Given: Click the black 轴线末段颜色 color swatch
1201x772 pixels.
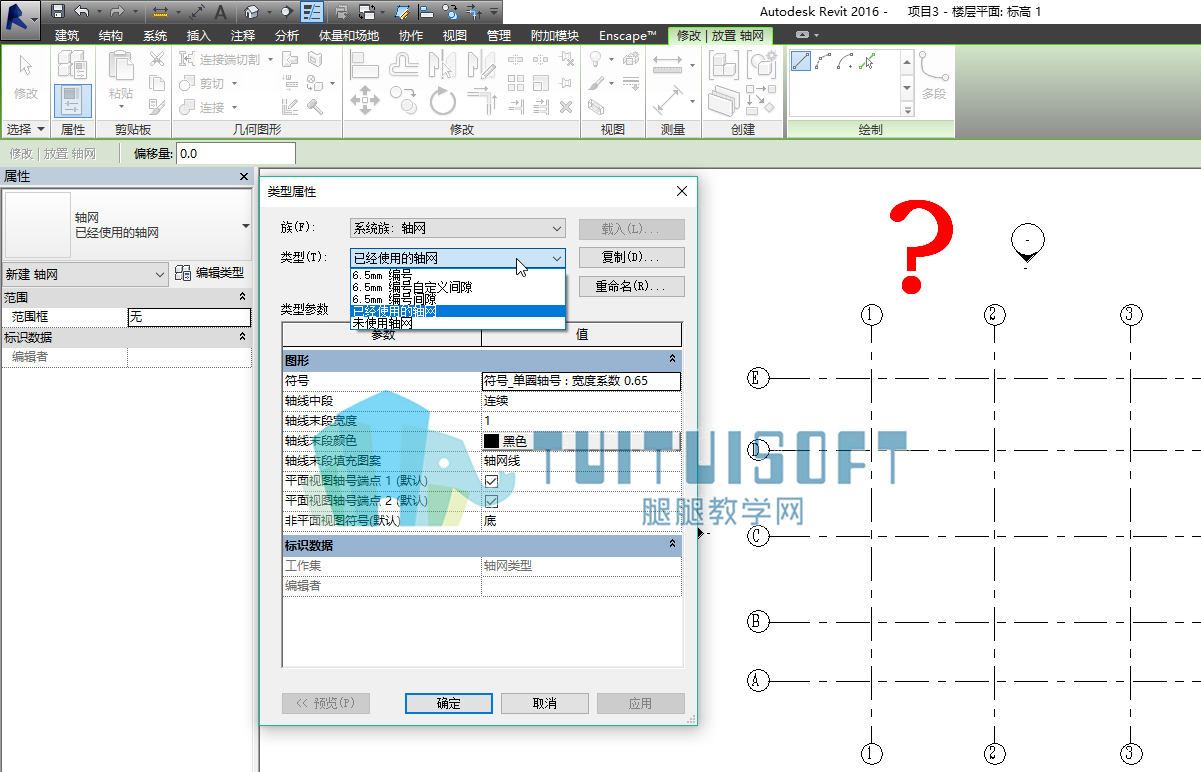Looking at the screenshot, I should click(491, 441).
